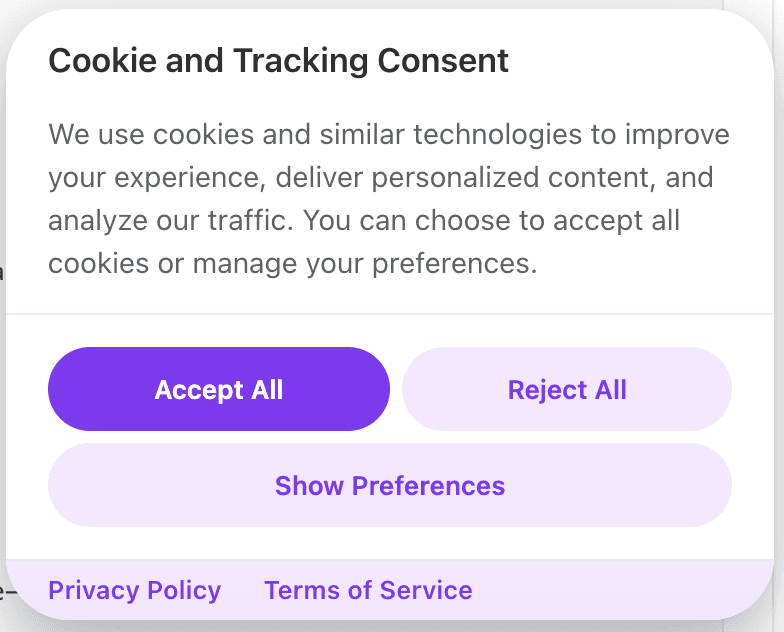Choose Reject All to refuse cookies
This screenshot has height=632, width=784.
point(567,389)
